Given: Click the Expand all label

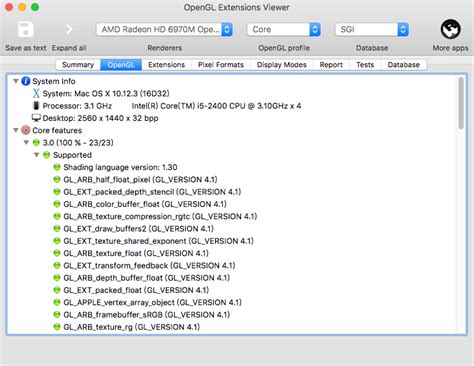Looking at the screenshot, I should click(69, 48).
